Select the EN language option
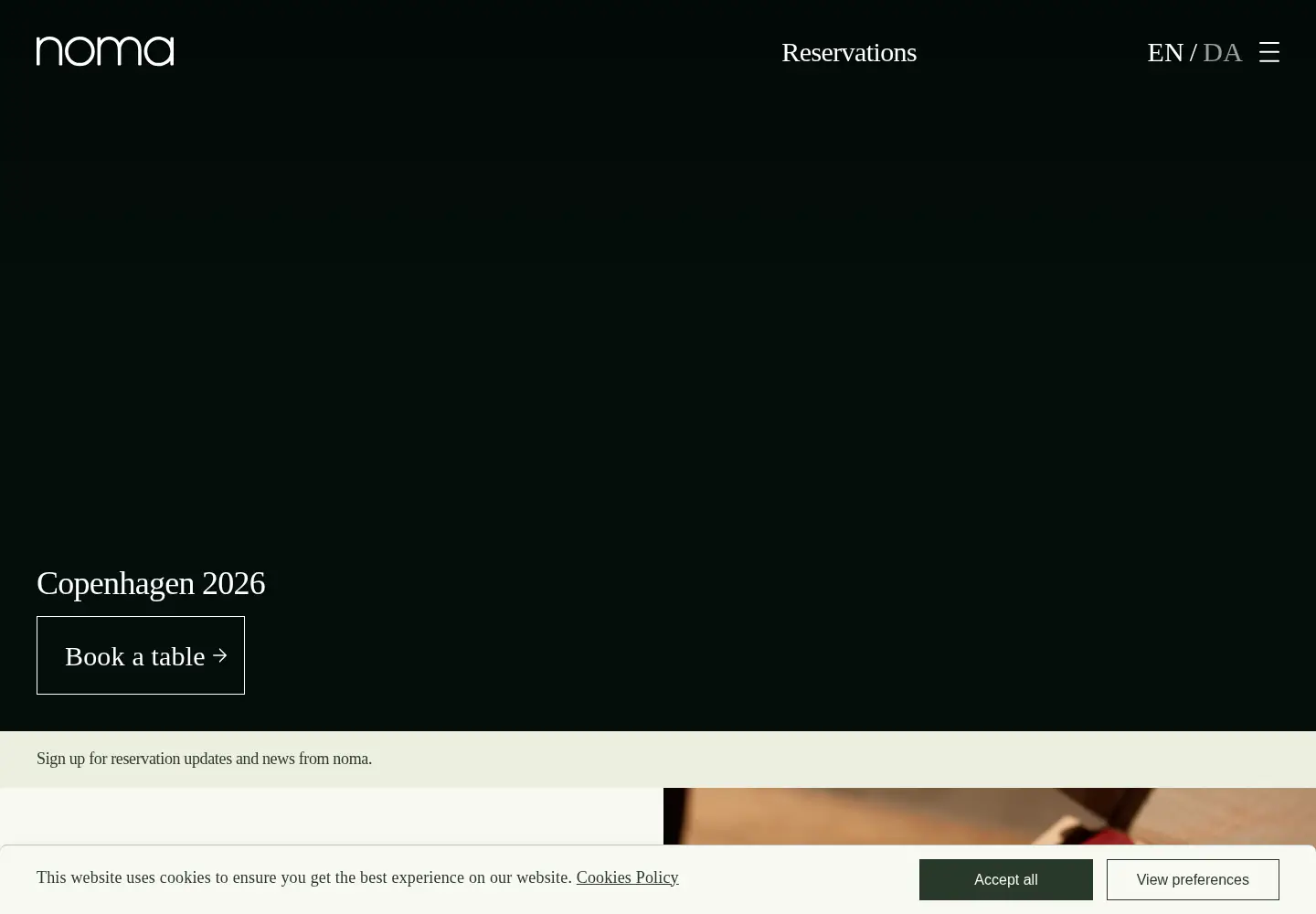 (1165, 52)
